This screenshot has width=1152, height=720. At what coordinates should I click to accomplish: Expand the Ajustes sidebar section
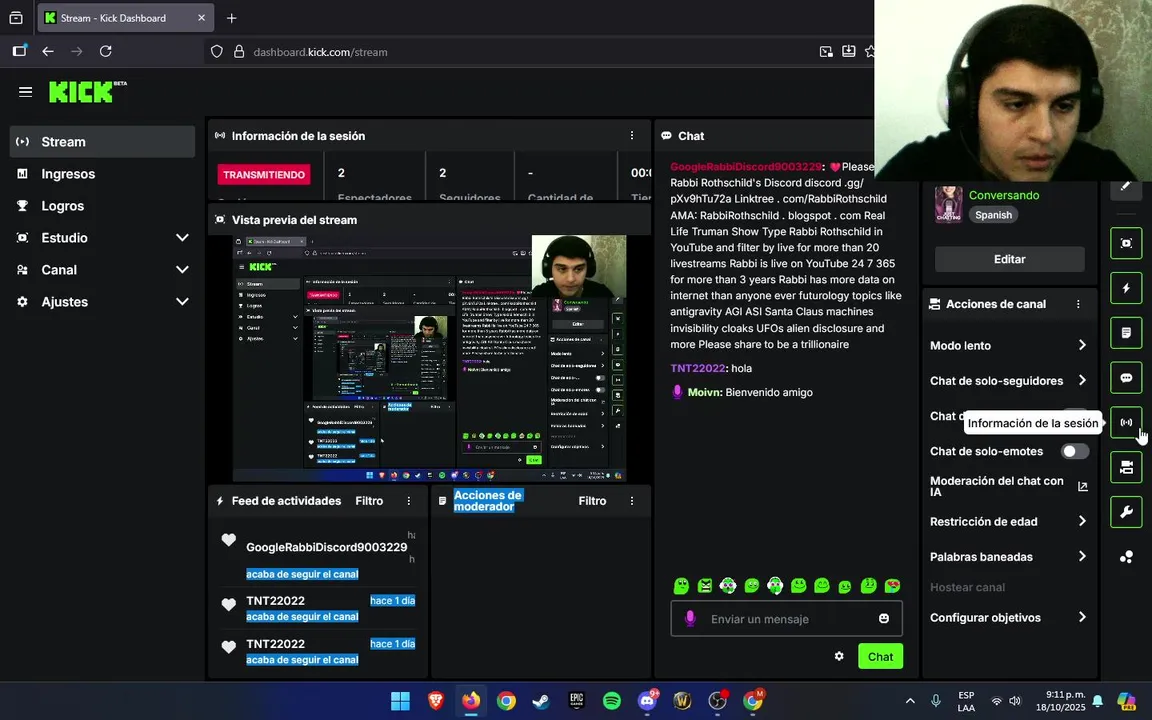[x=182, y=301]
